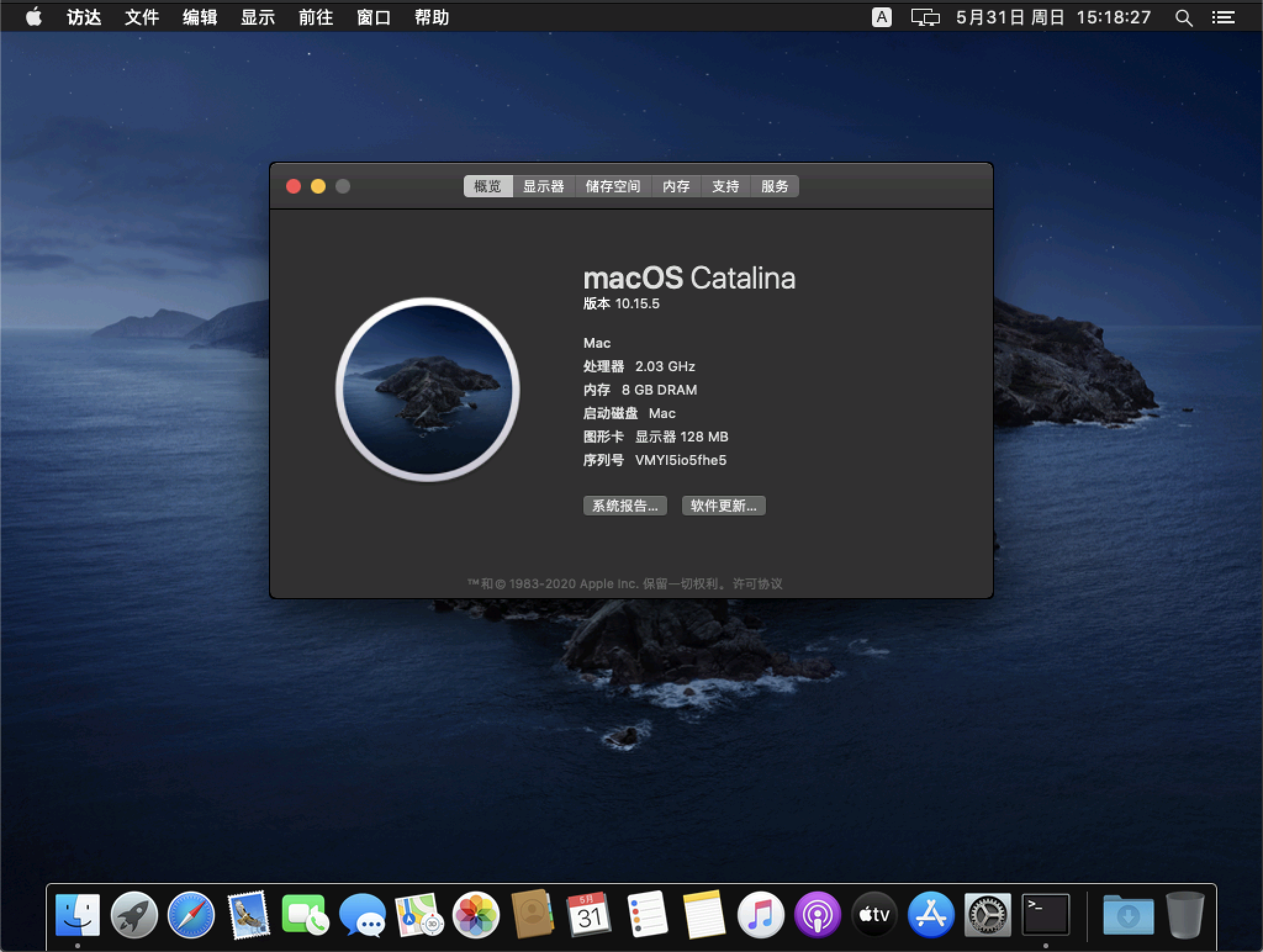The width and height of the screenshot is (1263, 952).
Task: Click the serial number VMYI5io5fhe5
Action: pyautogui.click(x=681, y=461)
